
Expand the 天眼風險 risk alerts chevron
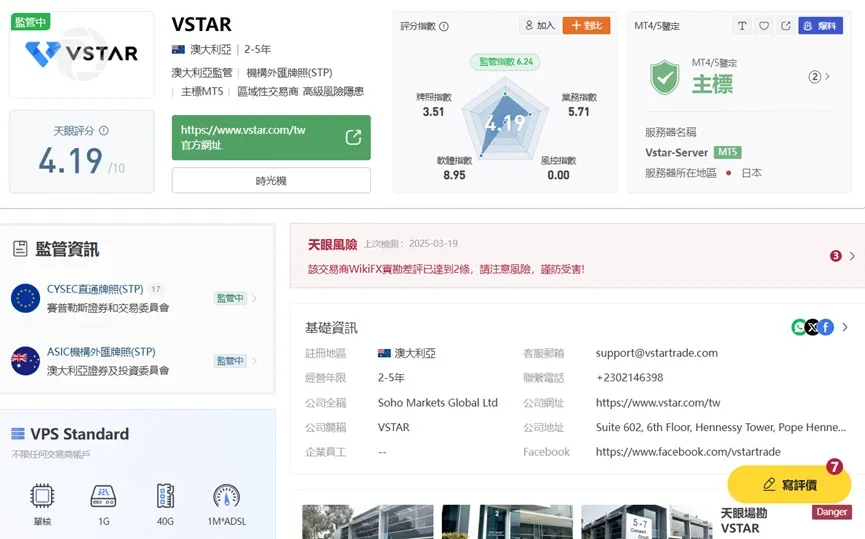852,256
